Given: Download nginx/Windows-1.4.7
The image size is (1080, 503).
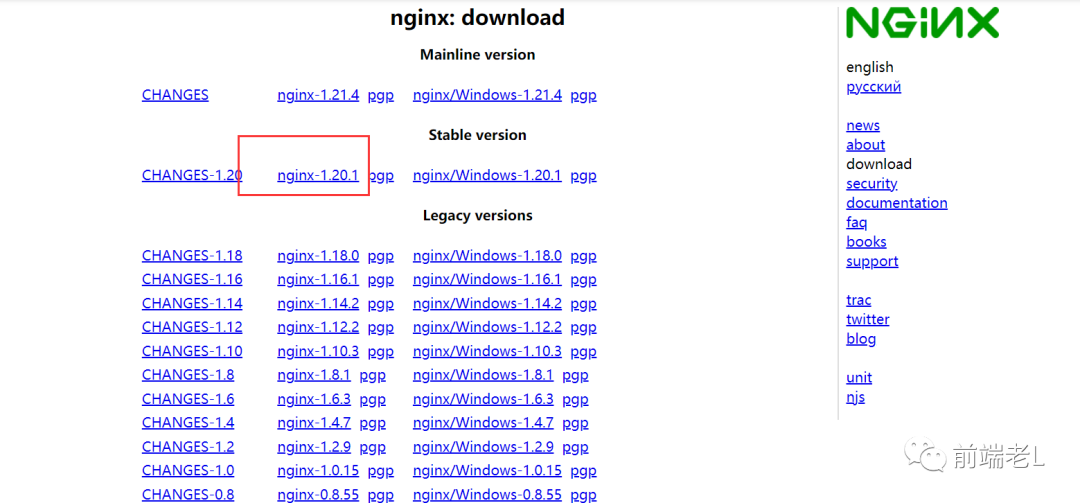Looking at the screenshot, I should (x=483, y=422).
